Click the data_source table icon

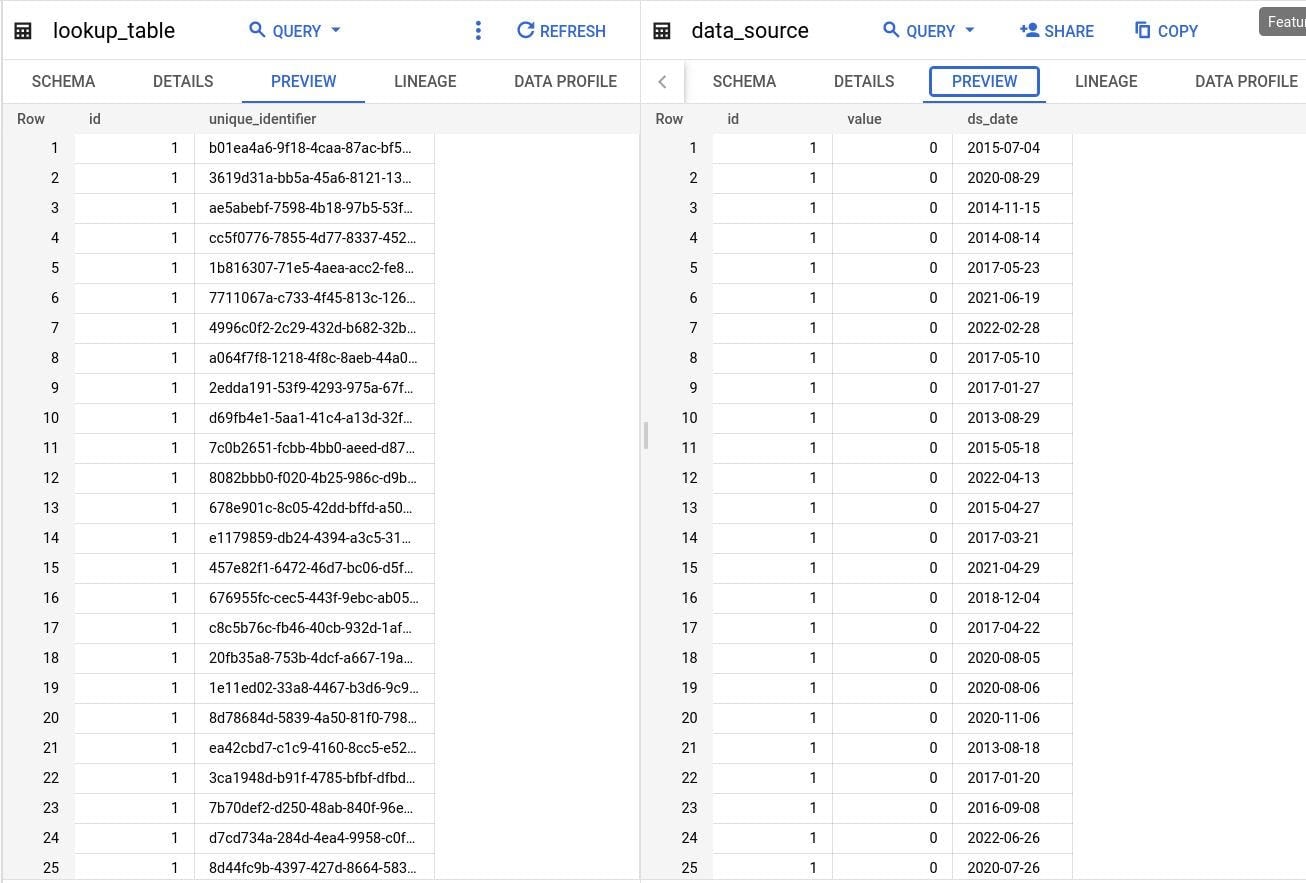tap(662, 31)
